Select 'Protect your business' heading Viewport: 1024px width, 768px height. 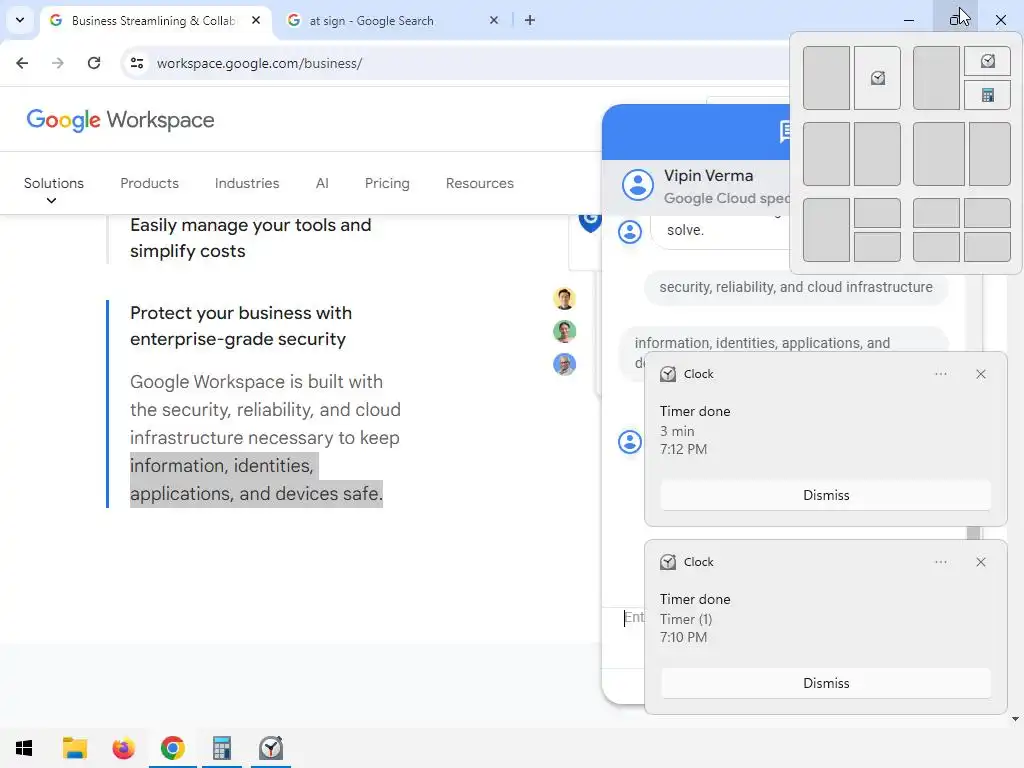click(241, 326)
